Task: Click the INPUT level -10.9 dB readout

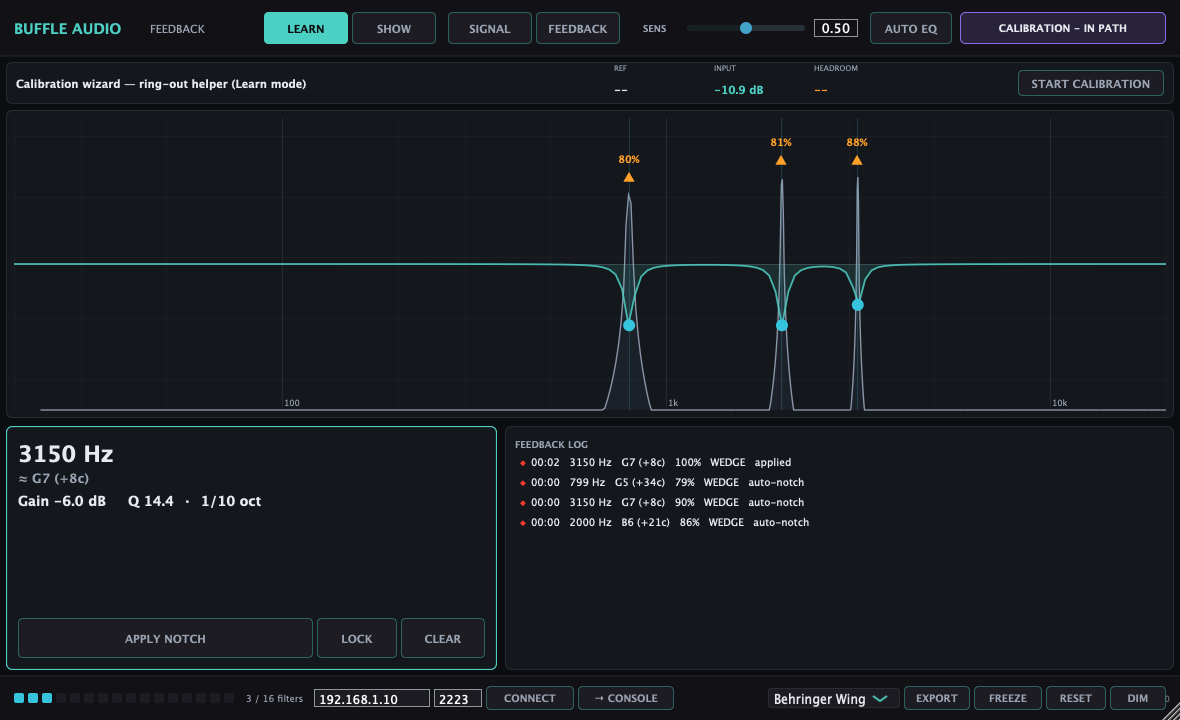Action: 738,90
